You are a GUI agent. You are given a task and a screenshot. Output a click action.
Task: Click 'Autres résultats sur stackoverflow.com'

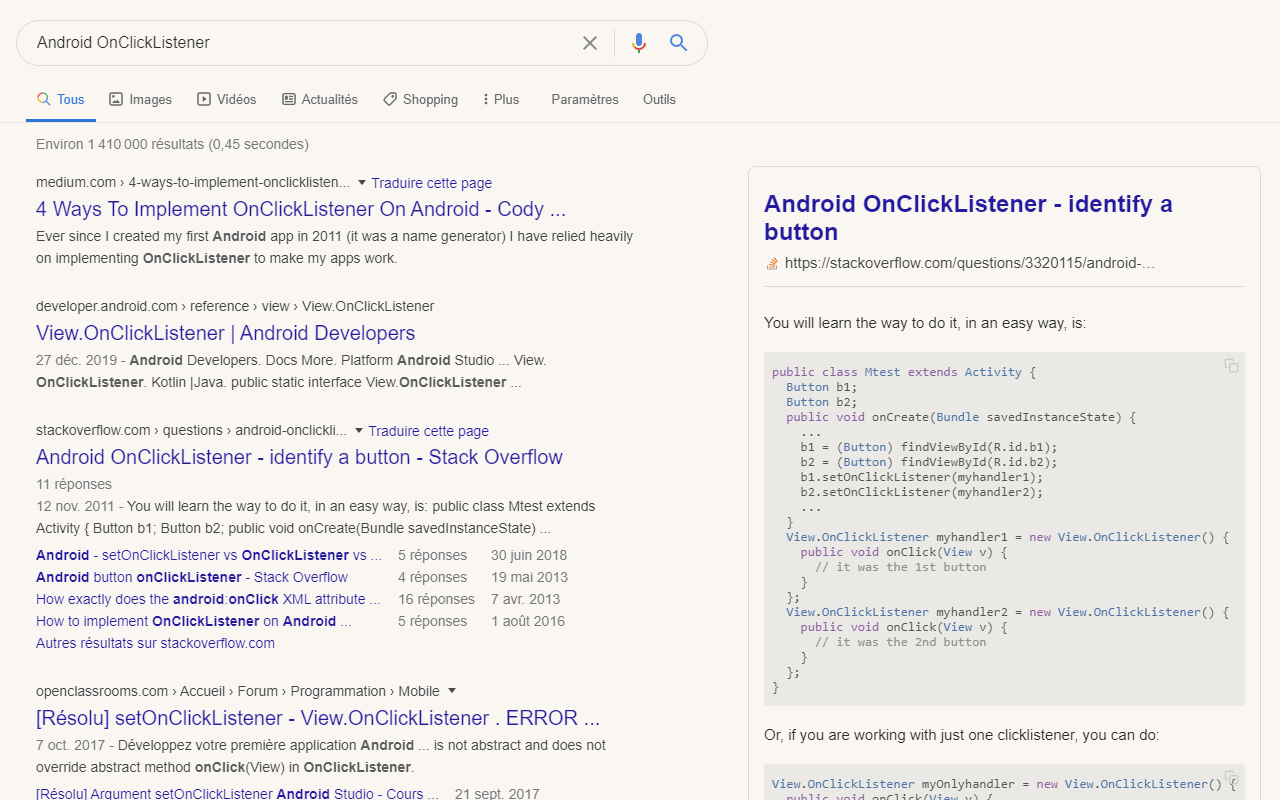tap(155, 643)
